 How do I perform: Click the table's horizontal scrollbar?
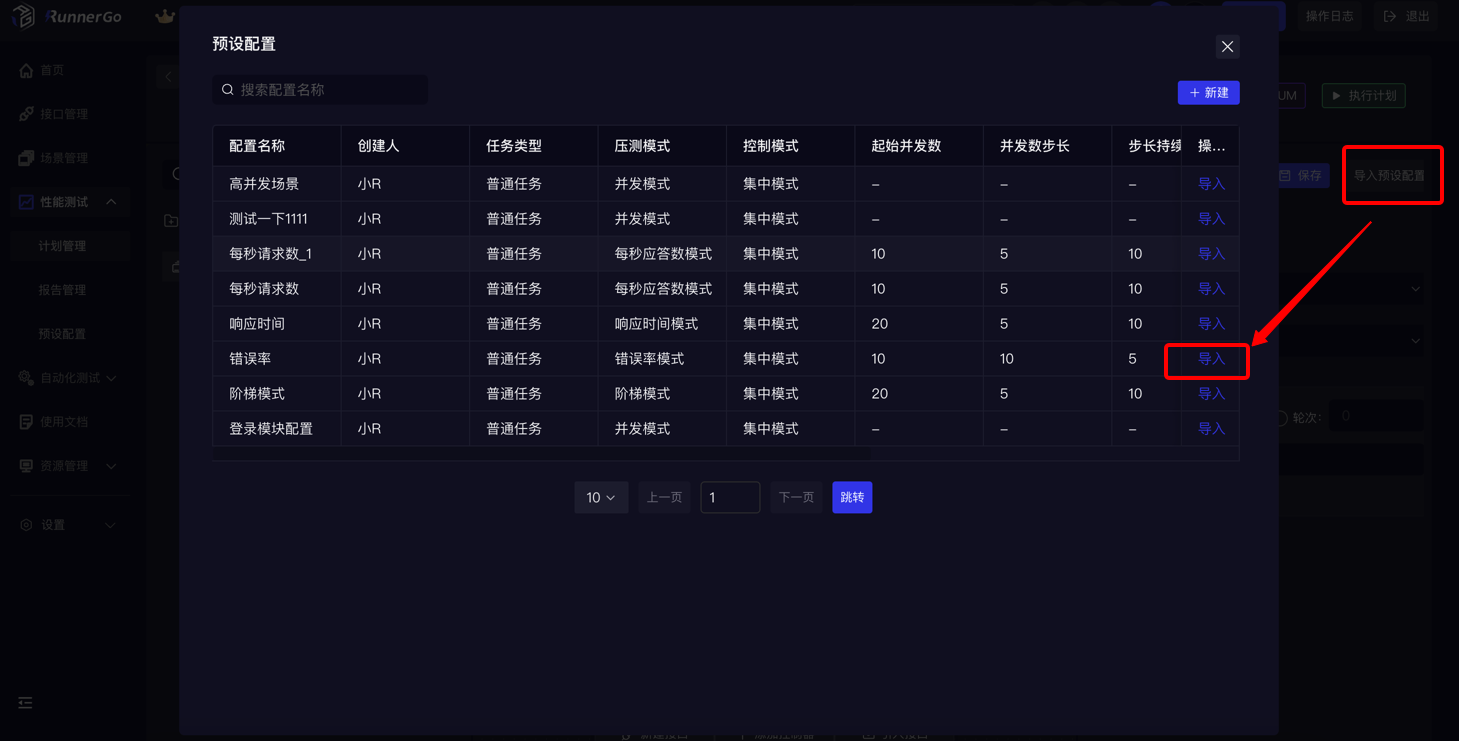[541, 454]
